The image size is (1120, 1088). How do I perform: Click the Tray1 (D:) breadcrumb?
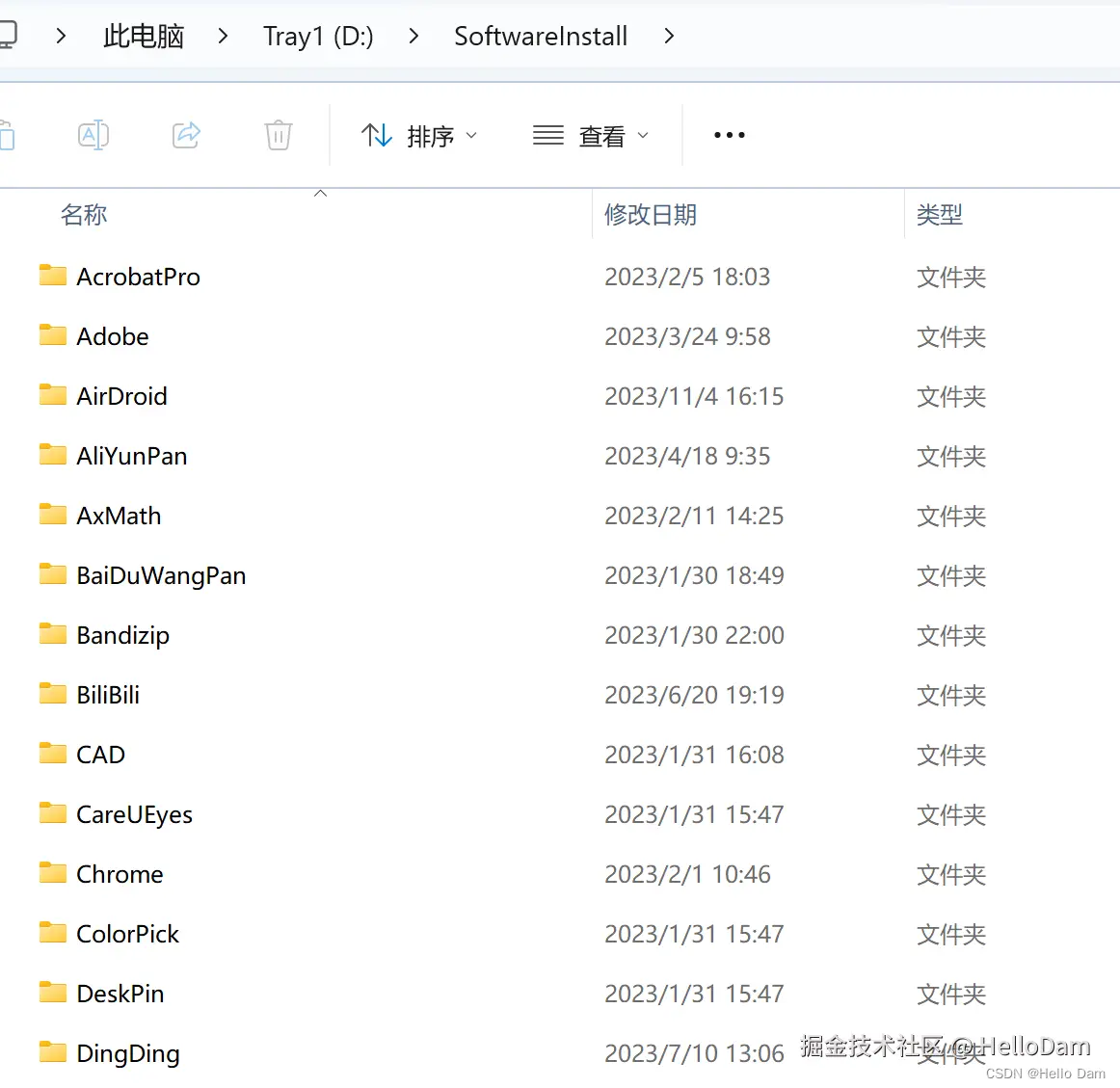pos(318,36)
